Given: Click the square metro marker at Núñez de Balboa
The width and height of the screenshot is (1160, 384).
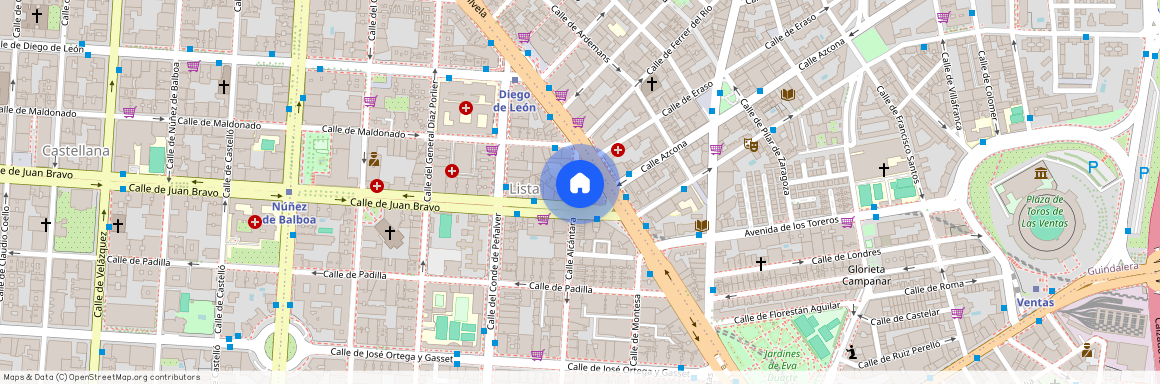Looking at the screenshot, I should (x=288, y=193).
